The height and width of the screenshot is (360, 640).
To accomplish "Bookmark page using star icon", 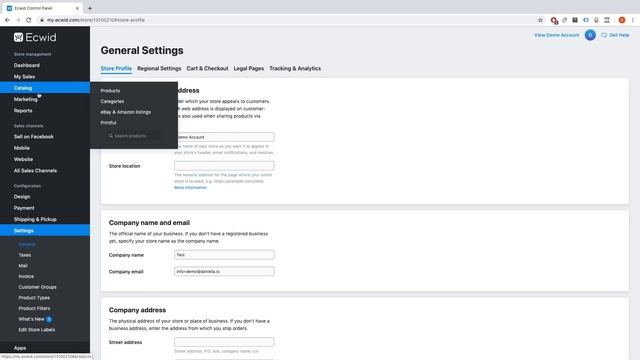I will 540,20.
